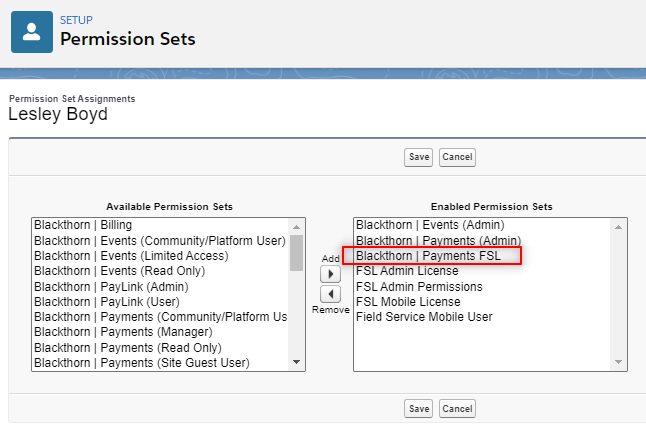Click the Available list scrollbar thumb
Viewport: 646px width, 424px height.
click(x=296, y=253)
